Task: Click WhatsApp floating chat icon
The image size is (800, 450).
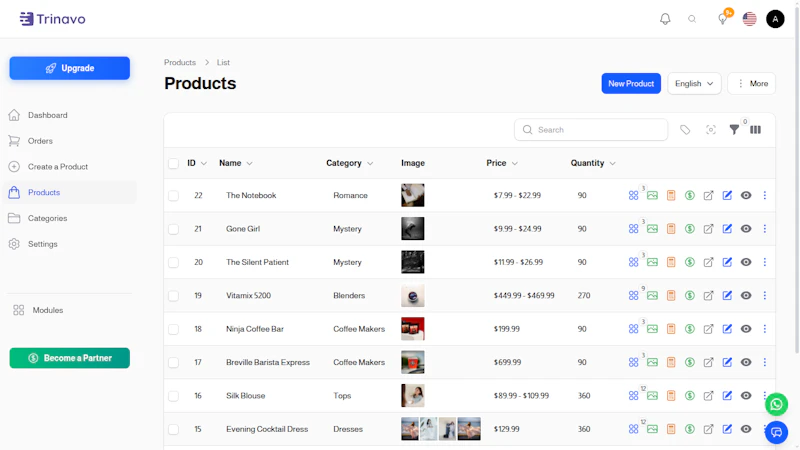Action: (776, 405)
